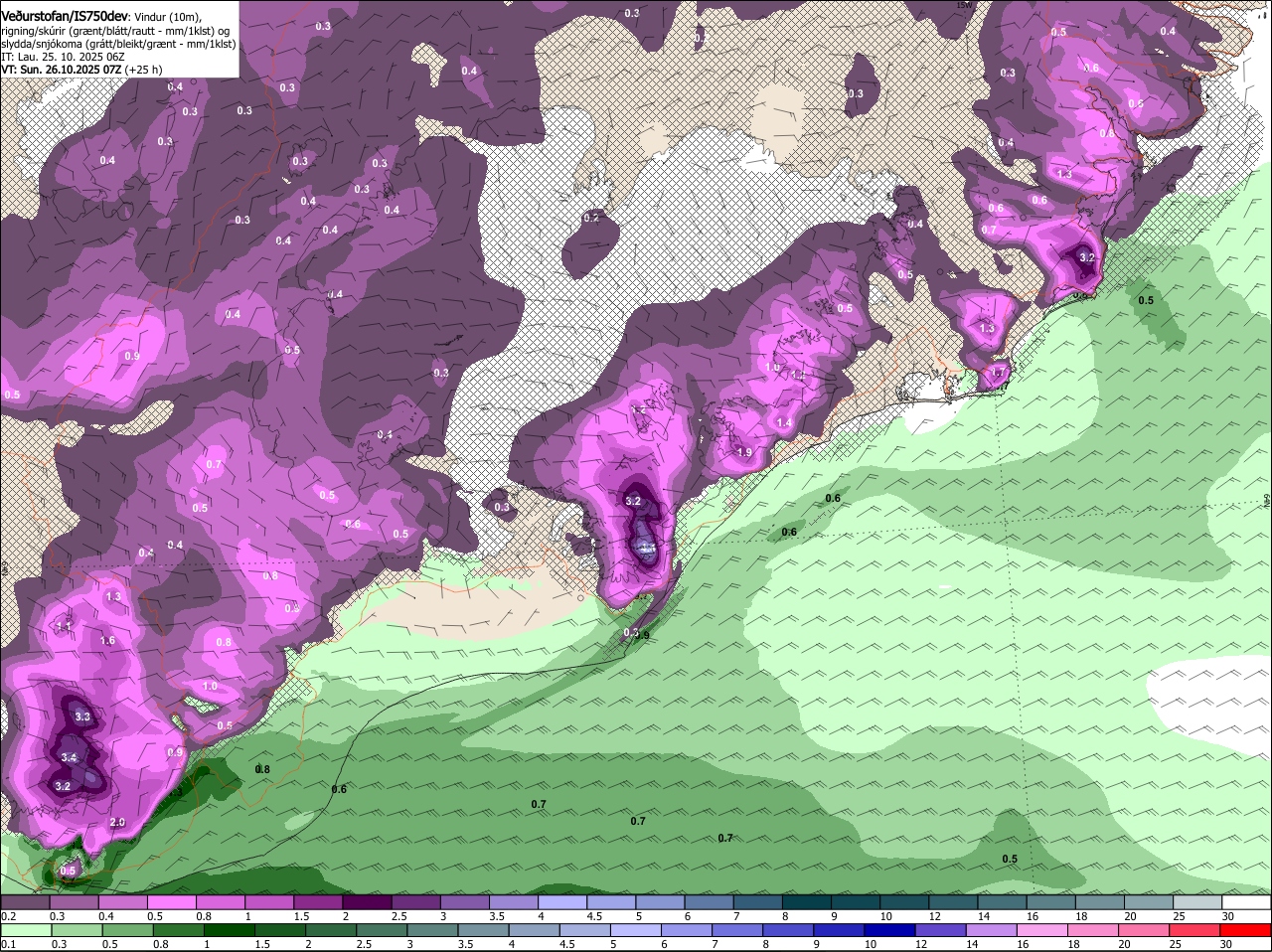Pick the dark teal snow swatch labeled 9
Screen dimensions: 1272x952
[855, 901]
